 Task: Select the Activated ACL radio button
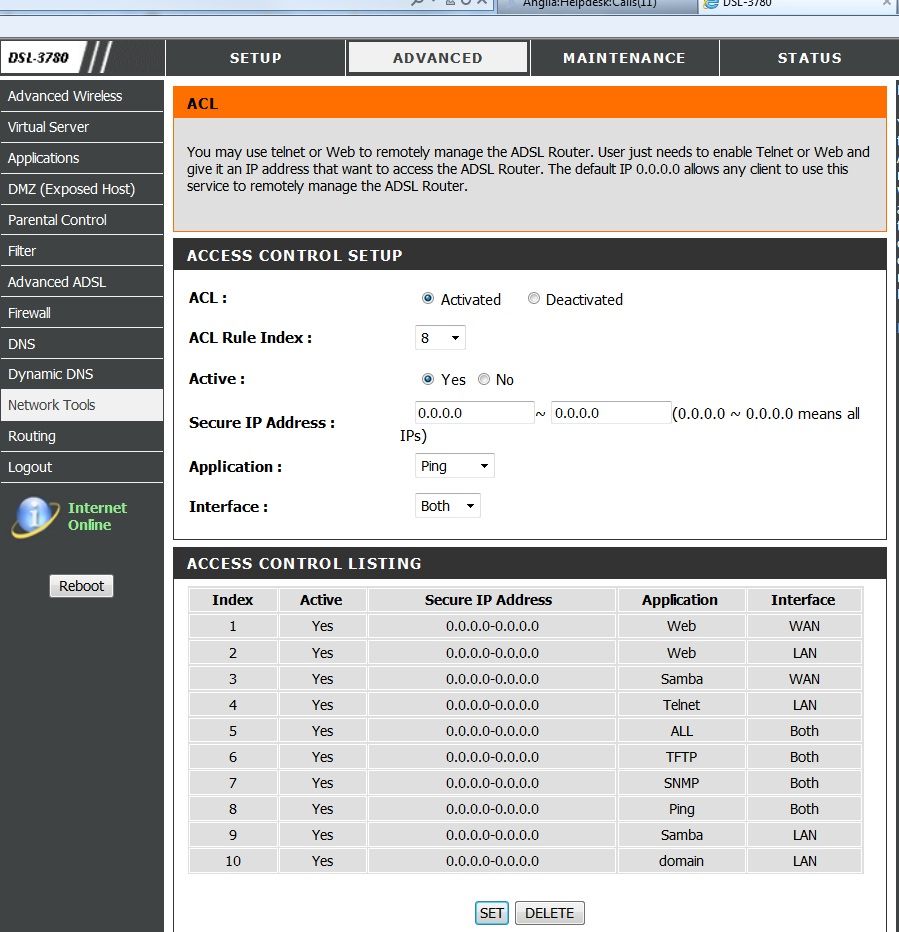(x=428, y=299)
